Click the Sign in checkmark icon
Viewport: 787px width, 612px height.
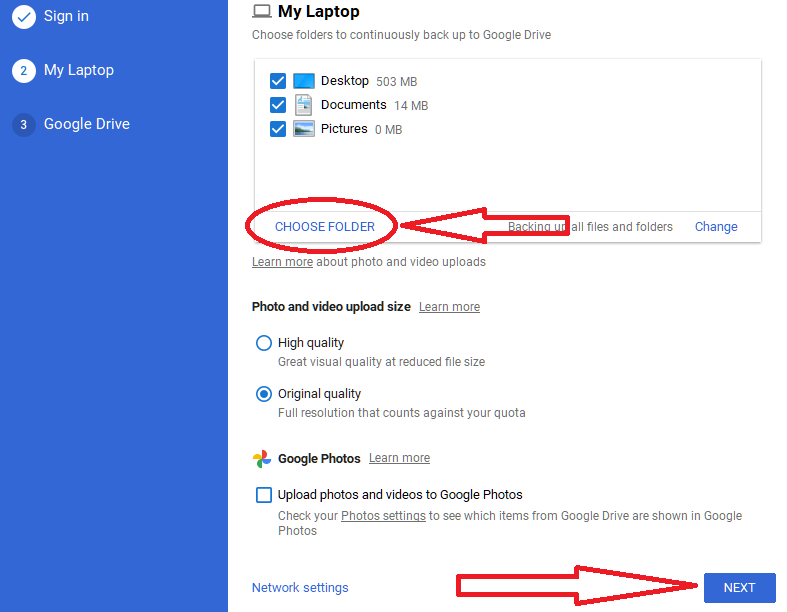[24, 16]
